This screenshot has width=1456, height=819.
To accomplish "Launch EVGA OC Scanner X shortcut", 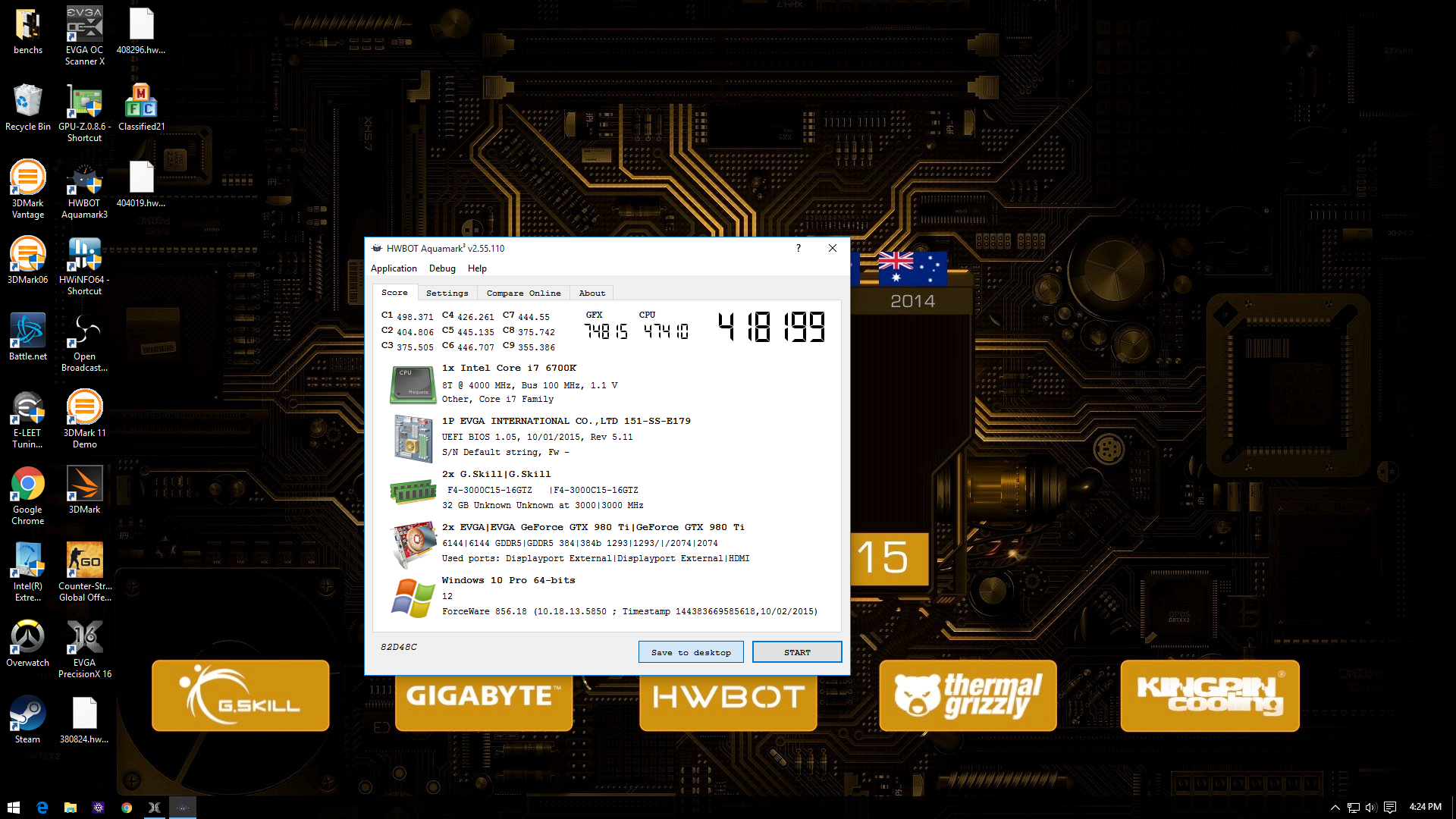I will tap(84, 36).
